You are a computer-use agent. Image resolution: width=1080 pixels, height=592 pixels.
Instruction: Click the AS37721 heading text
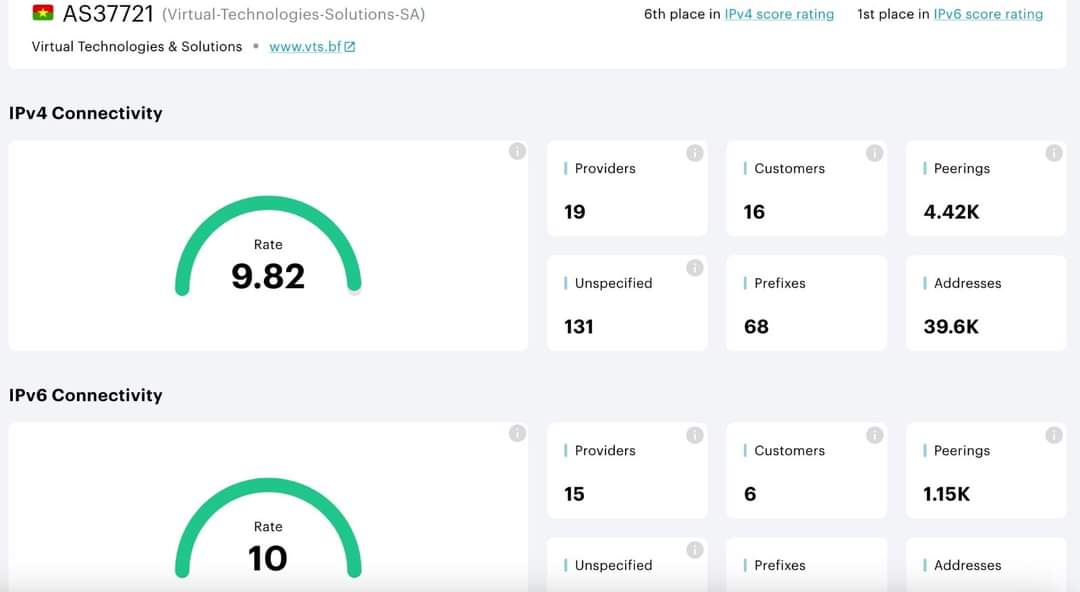click(108, 14)
